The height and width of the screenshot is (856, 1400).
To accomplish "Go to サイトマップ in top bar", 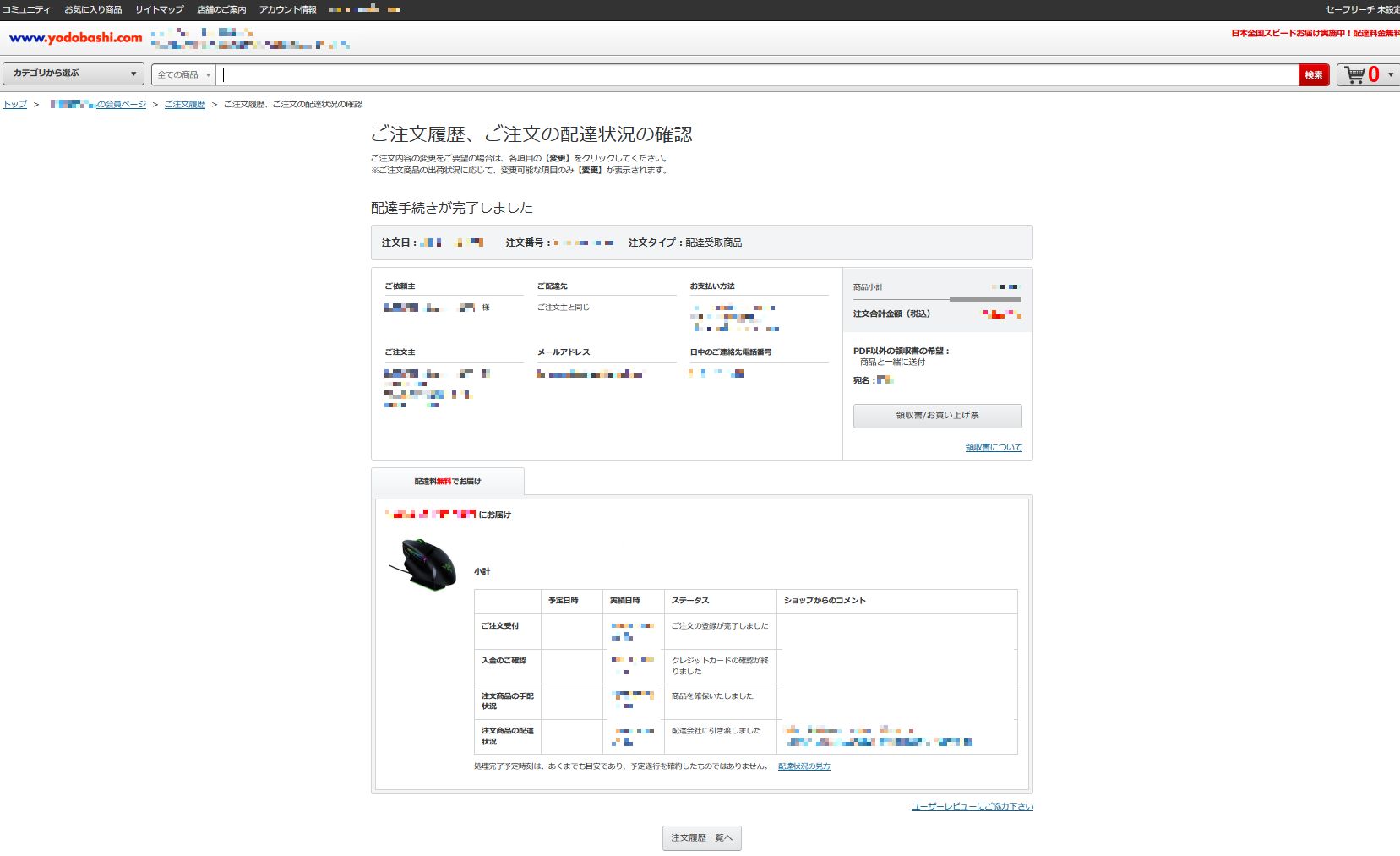I will click(x=159, y=9).
